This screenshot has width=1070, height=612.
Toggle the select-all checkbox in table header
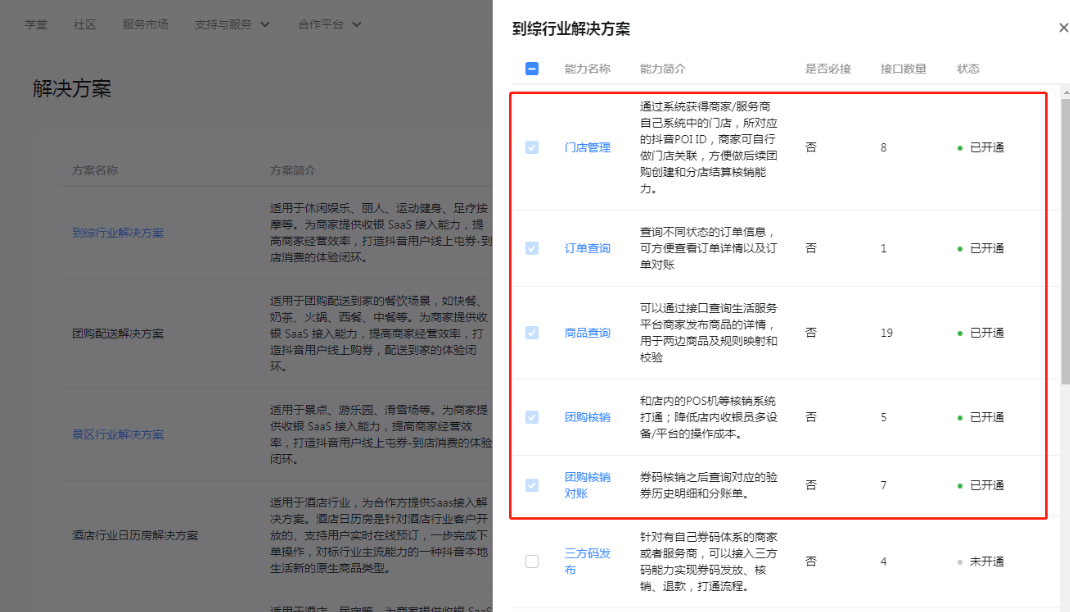[x=532, y=69]
